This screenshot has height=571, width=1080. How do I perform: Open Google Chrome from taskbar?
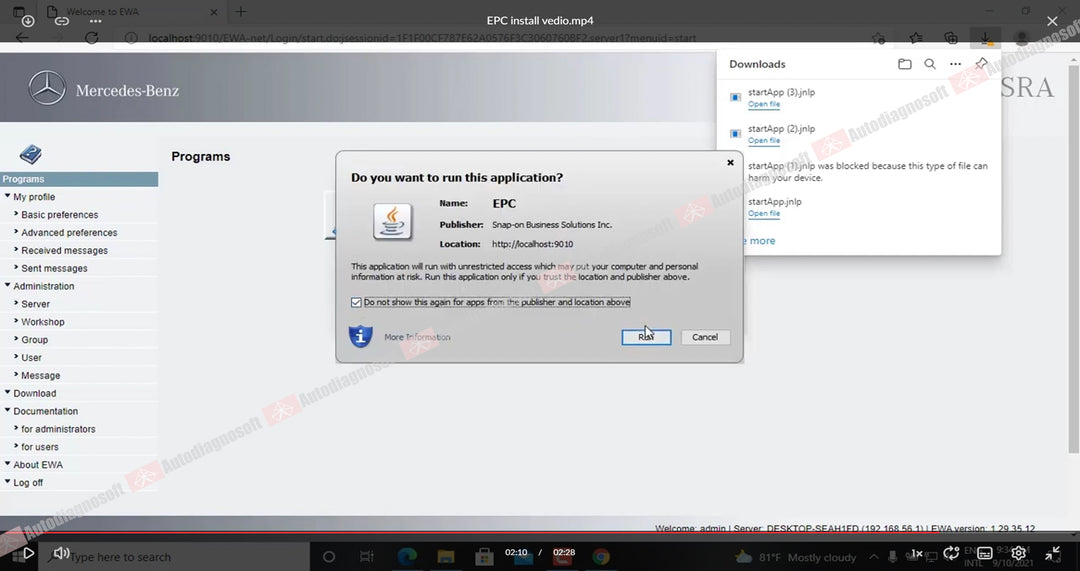point(601,557)
